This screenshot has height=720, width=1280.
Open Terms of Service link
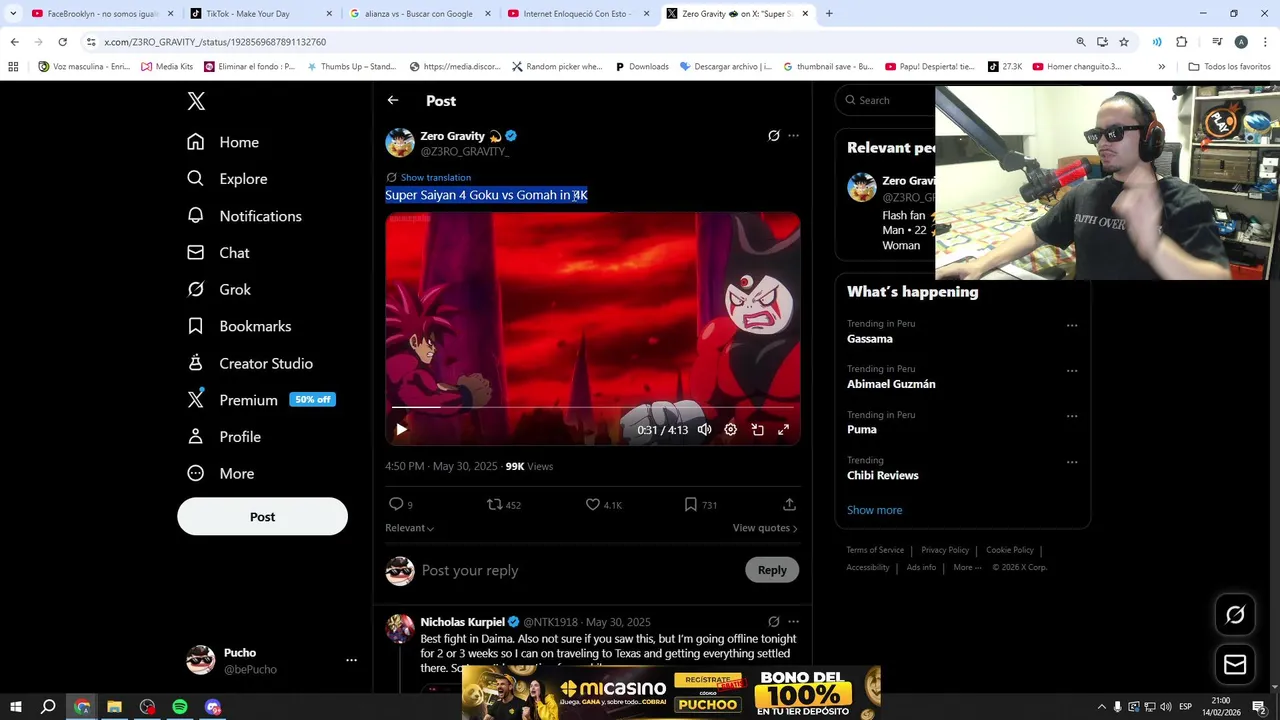[x=875, y=550]
